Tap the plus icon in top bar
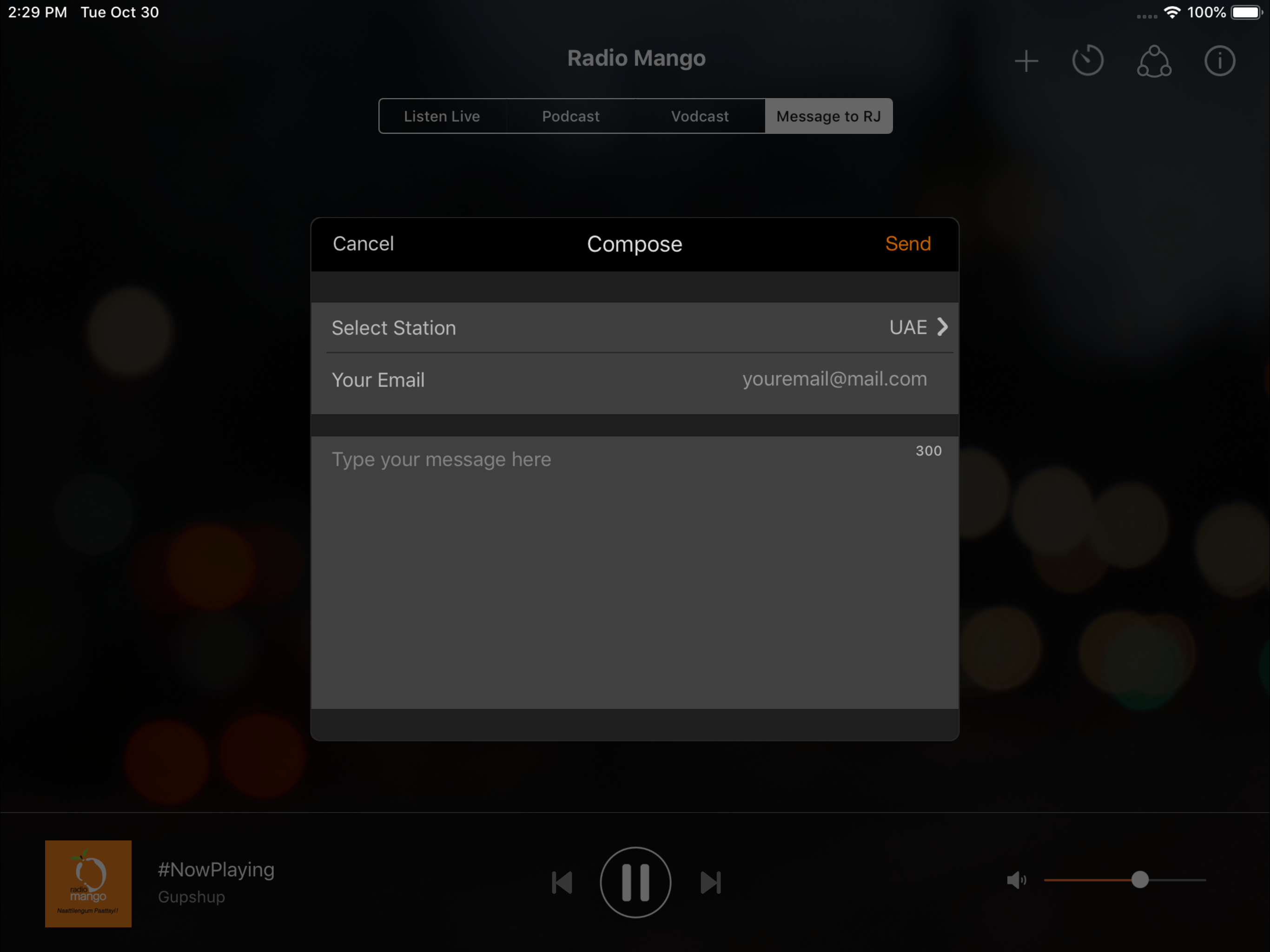The width and height of the screenshot is (1270, 952). 1026,61
